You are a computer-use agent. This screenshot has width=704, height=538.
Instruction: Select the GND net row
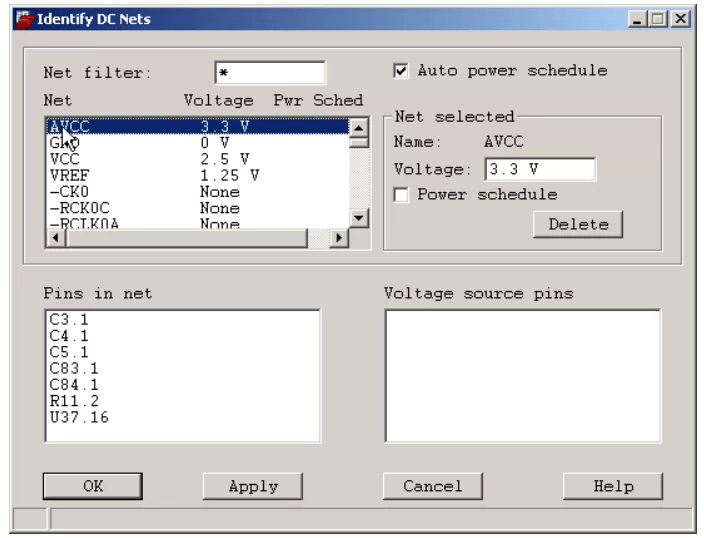point(198,143)
